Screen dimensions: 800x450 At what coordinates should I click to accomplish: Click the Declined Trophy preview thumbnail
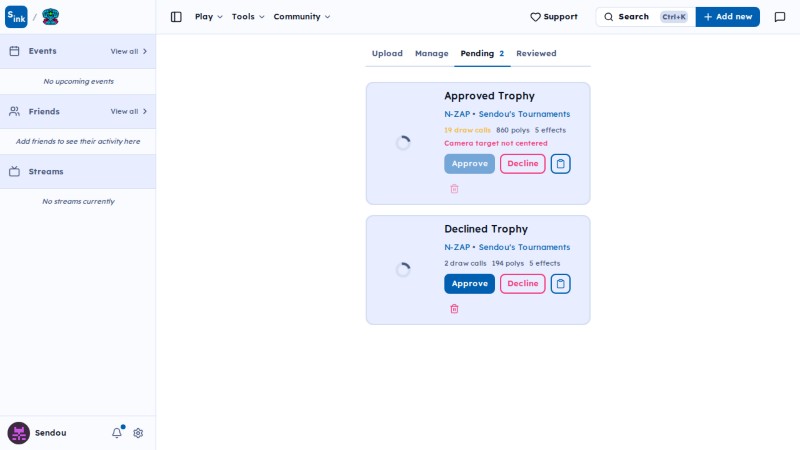[403, 270]
